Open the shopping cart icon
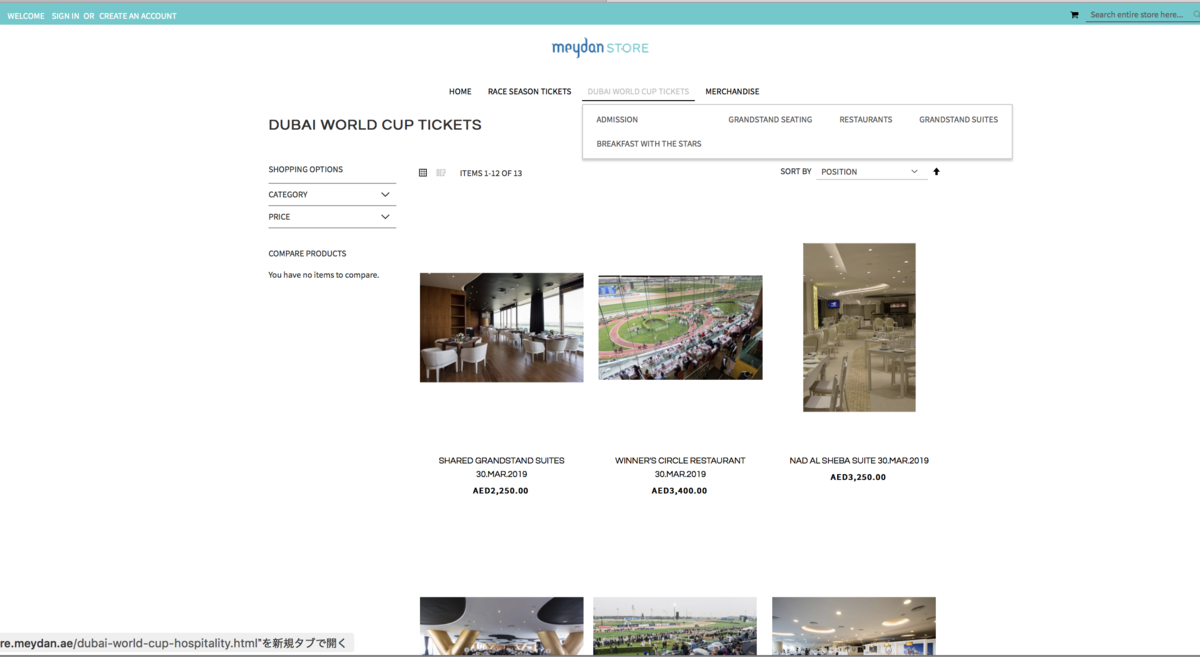This screenshot has height=657, width=1200. coord(1074,15)
